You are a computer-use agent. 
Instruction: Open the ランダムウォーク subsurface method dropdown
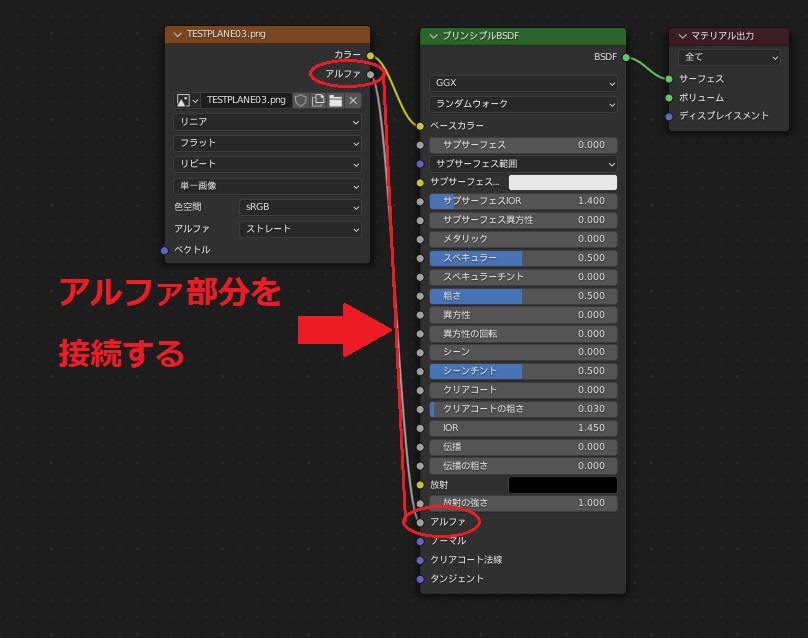pyautogui.click(x=523, y=104)
